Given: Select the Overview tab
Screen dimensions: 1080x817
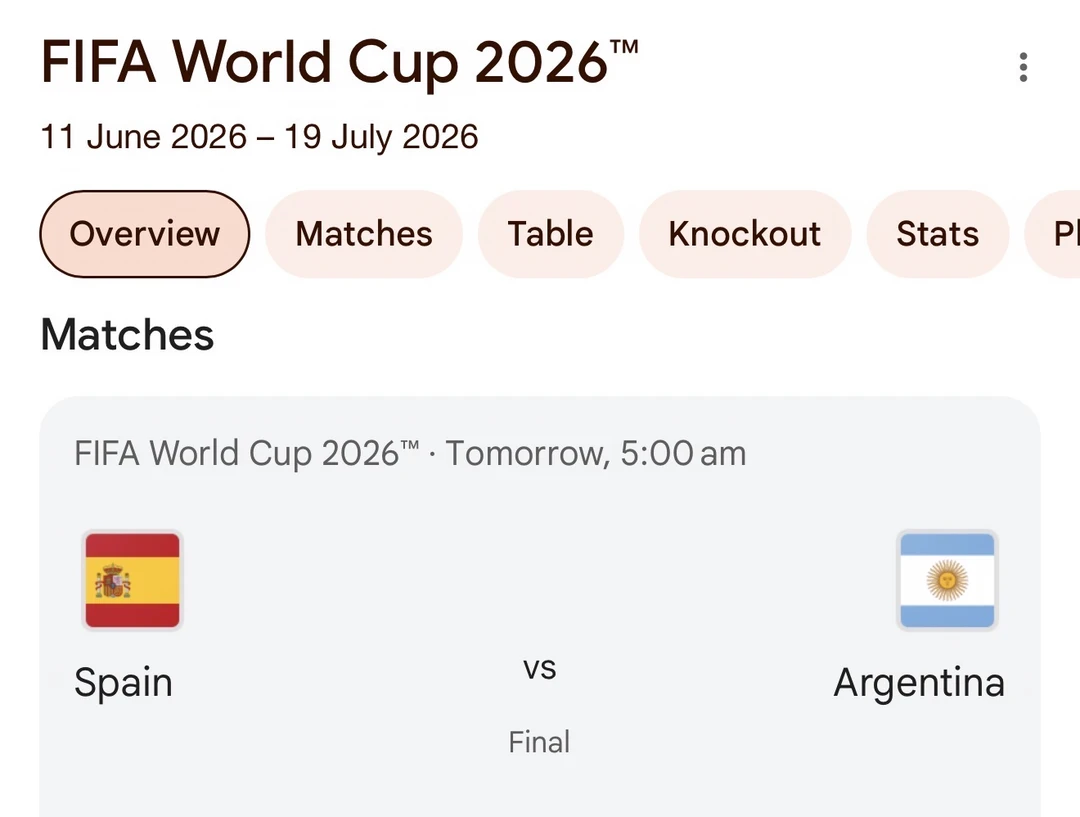Looking at the screenshot, I should 145,234.
